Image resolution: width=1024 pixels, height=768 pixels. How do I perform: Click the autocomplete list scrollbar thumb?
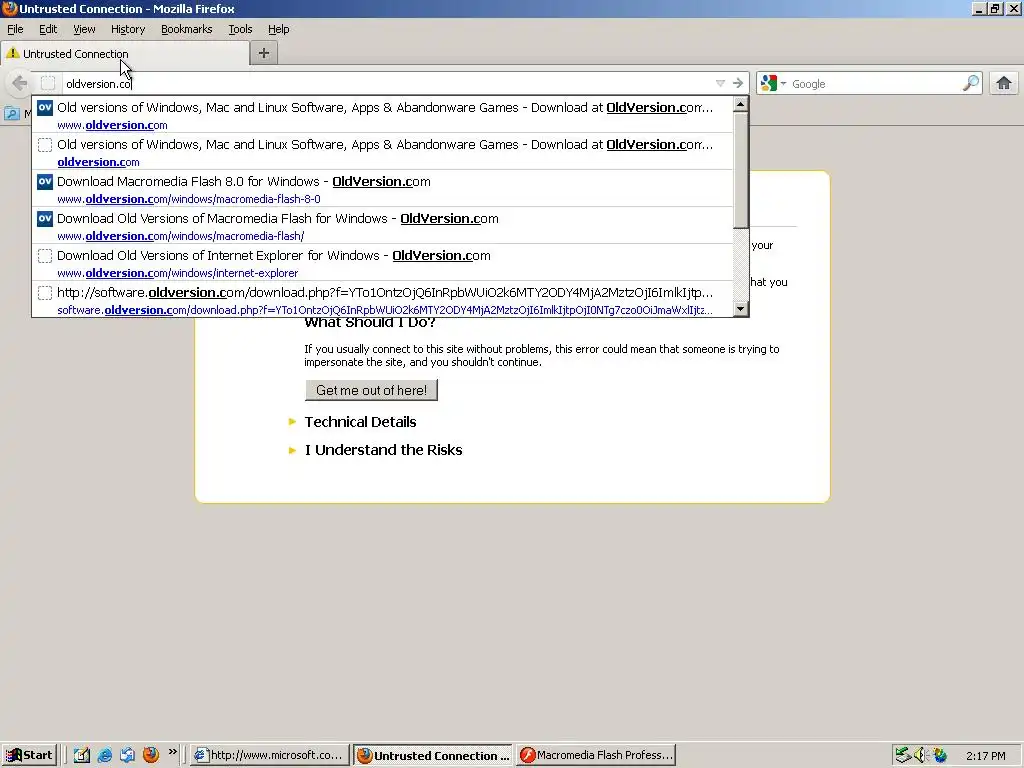click(x=740, y=170)
